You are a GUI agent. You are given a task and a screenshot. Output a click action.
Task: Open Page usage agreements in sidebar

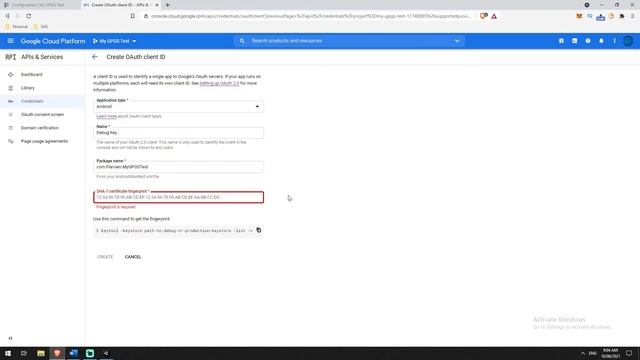click(44, 141)
